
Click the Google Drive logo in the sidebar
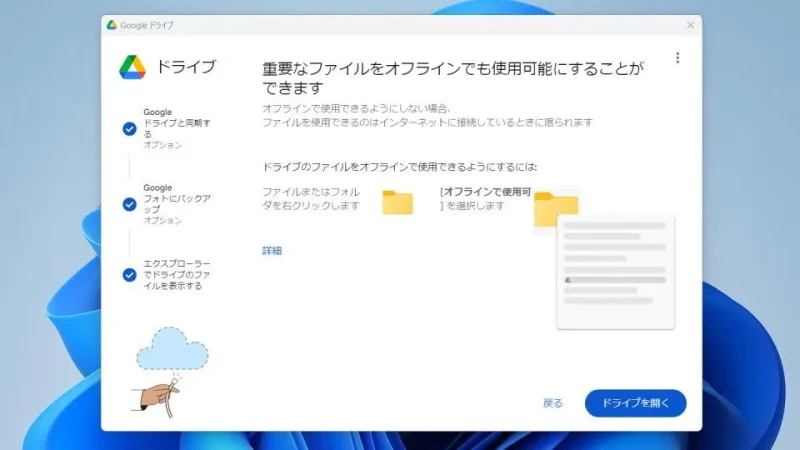tap(133, 67)
